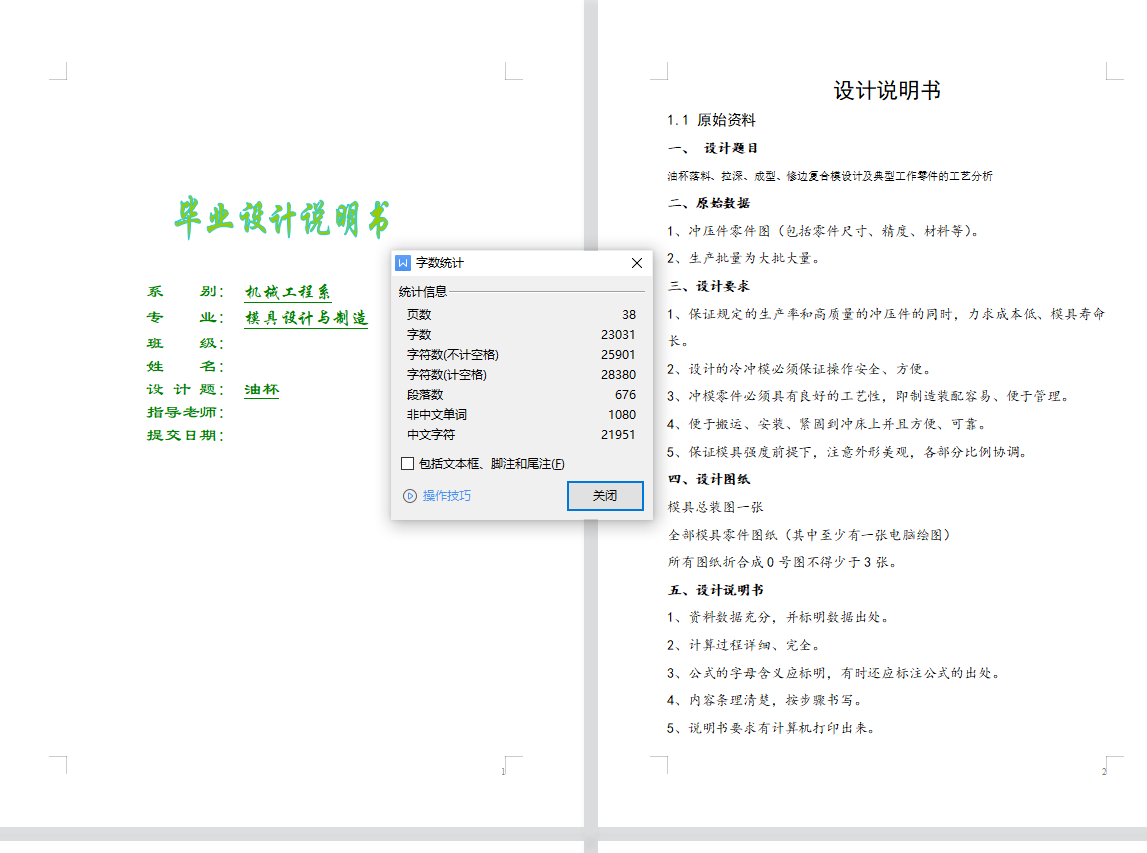The height and width of the screenshot is (853, 1147).
Task: Click the 字数统计 dialog title text
Action: point(440,263)
